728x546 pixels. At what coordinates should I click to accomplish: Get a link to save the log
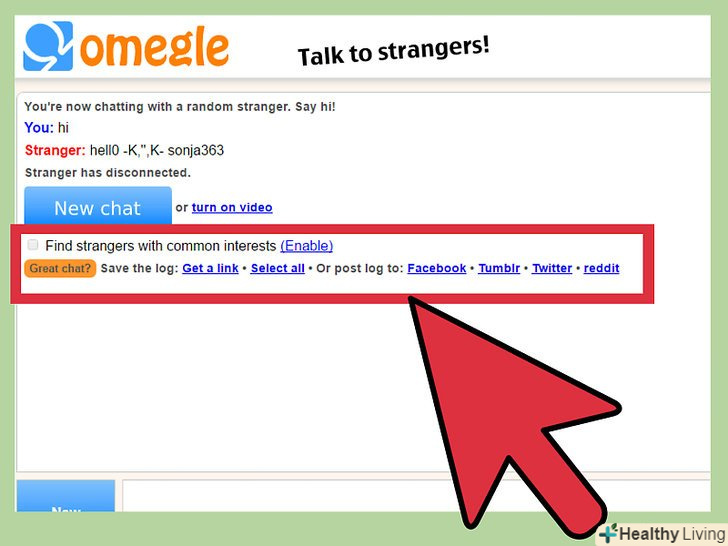pos(210,268)
